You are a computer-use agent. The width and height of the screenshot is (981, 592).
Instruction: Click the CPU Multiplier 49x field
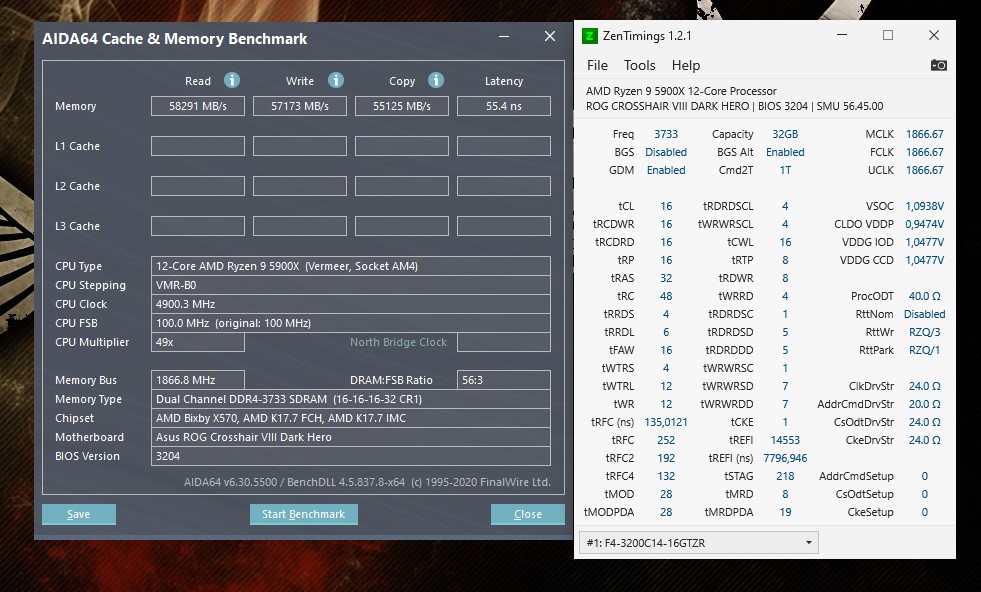click(198, 342)
